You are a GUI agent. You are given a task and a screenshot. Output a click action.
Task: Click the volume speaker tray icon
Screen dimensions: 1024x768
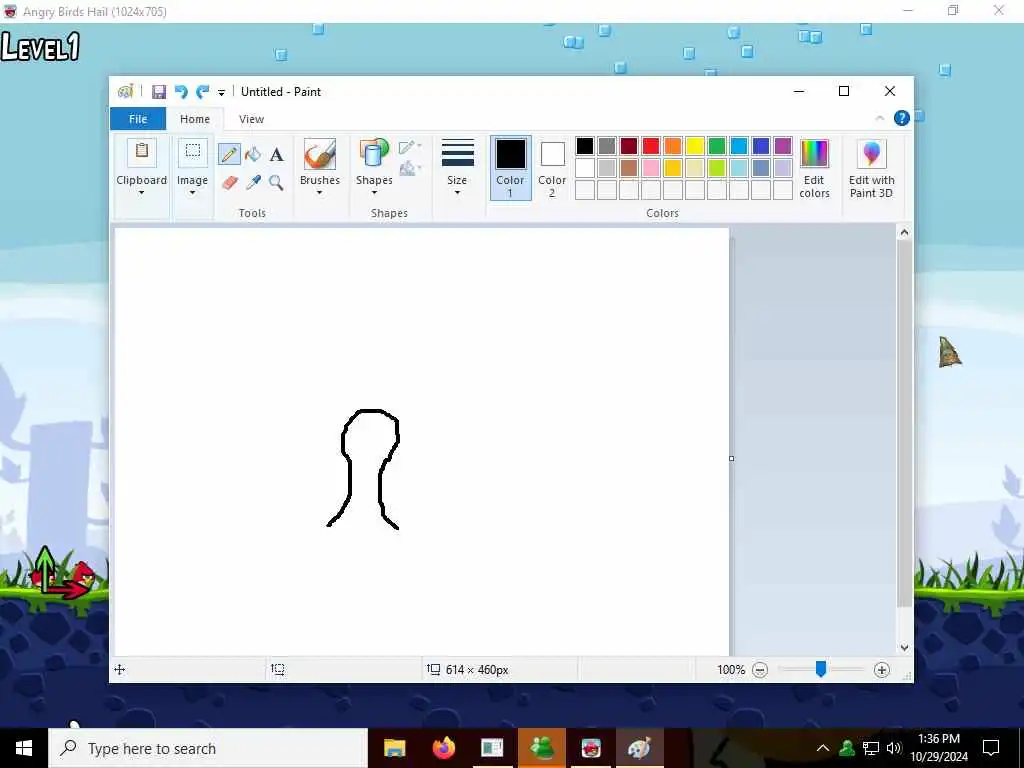pos(894,748)
